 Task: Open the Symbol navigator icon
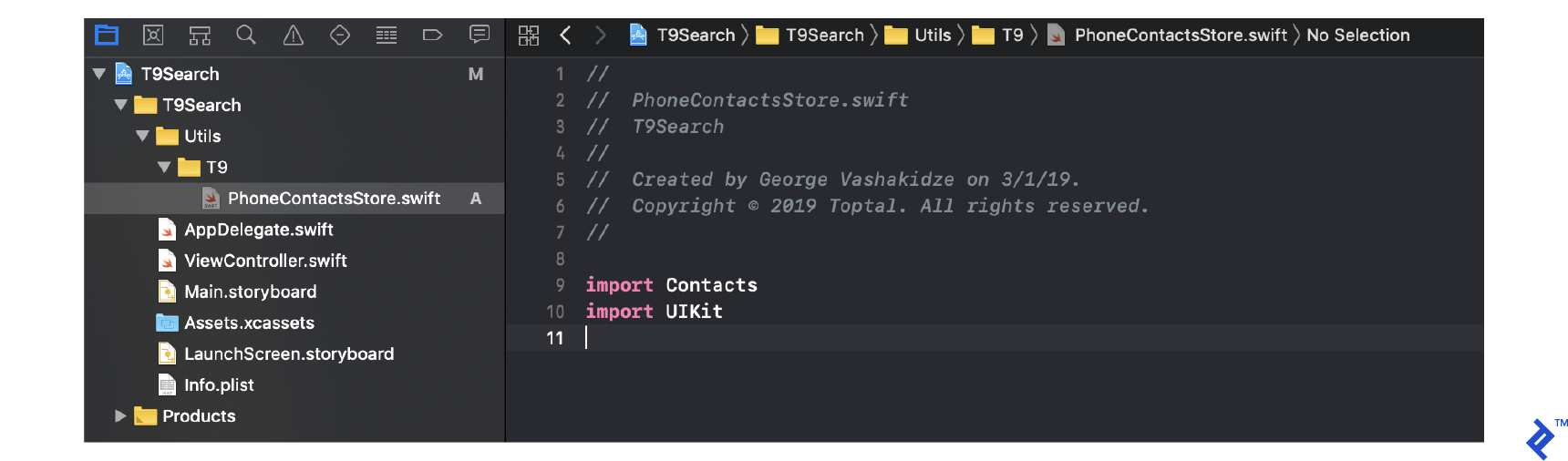point(200,36)
